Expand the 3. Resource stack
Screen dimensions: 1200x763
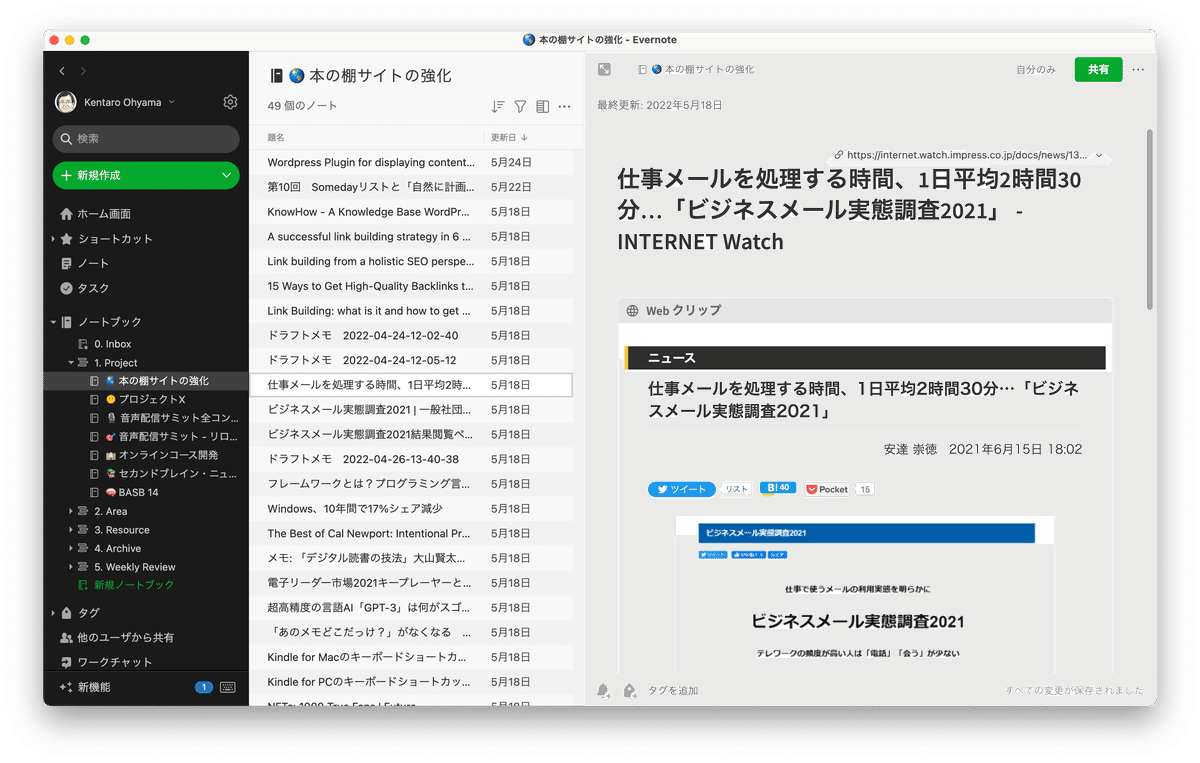pos(71,530)
